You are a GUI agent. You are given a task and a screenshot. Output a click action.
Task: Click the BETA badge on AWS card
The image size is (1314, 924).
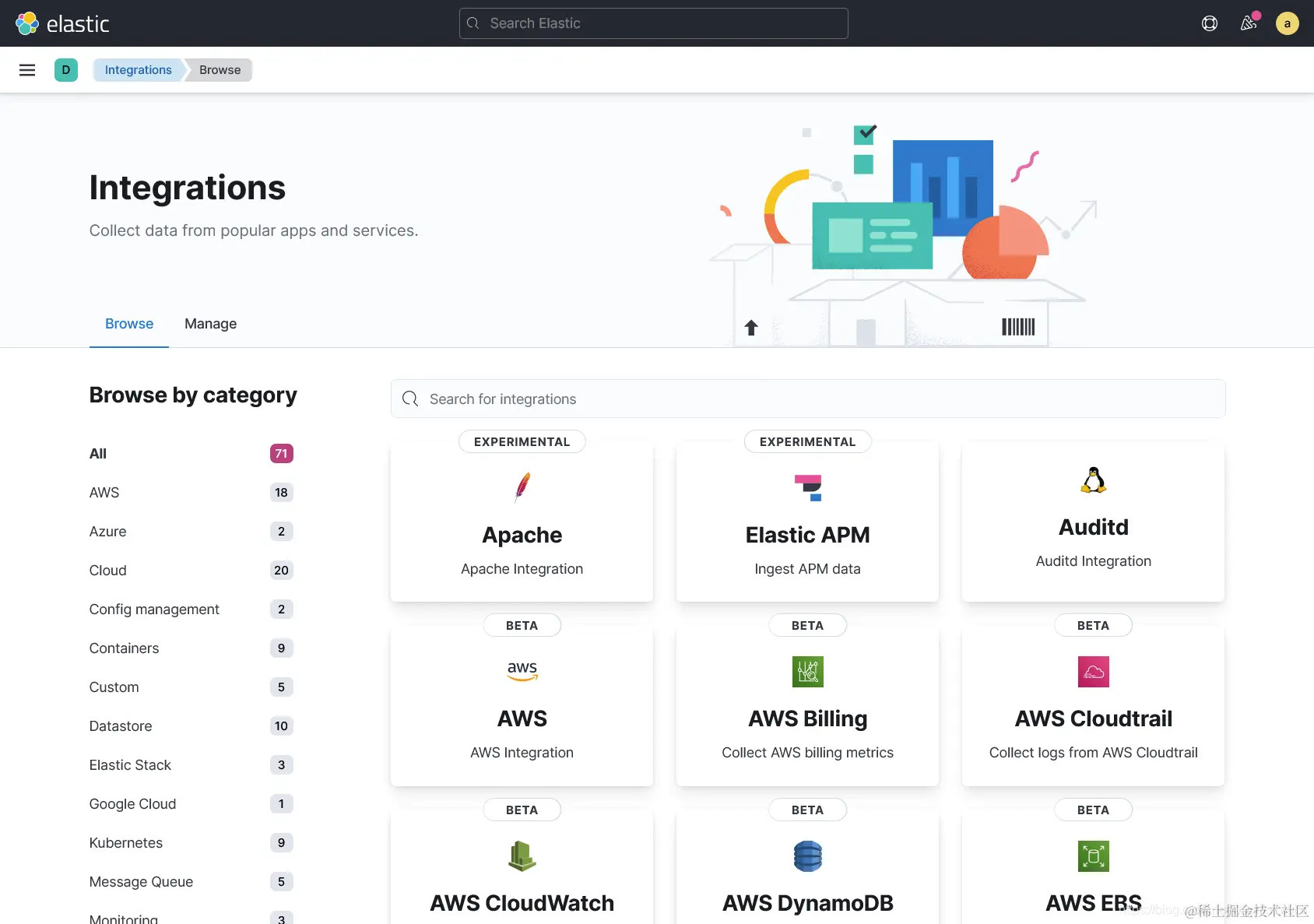[x=522, y=625]
